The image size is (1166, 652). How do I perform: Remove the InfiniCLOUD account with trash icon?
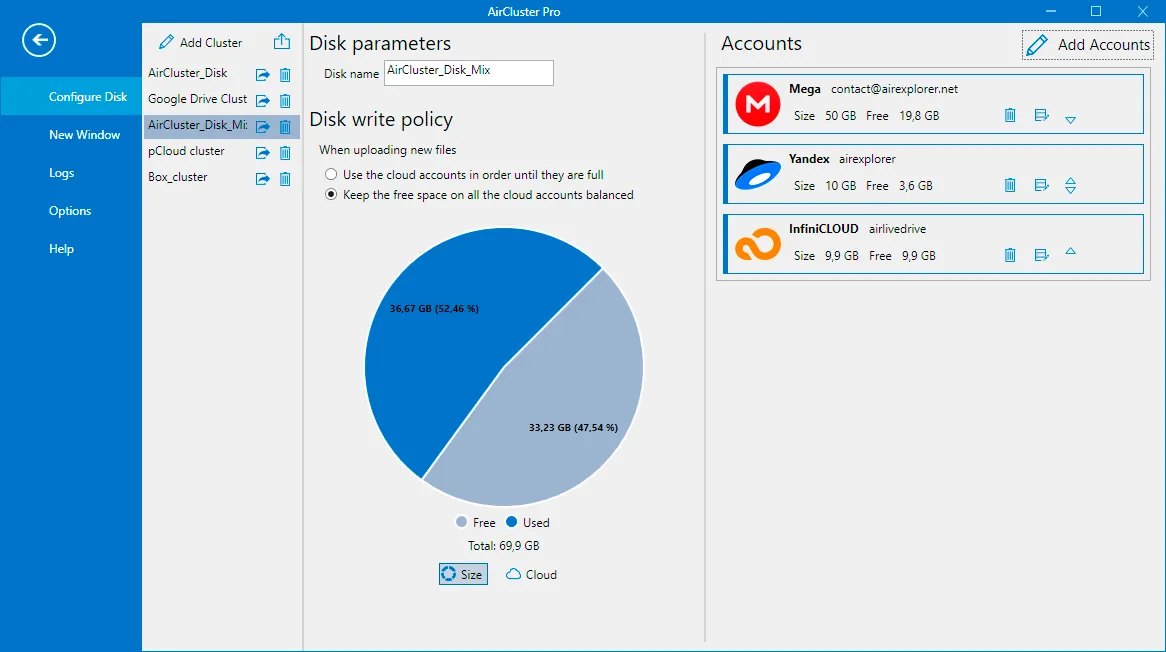click(1010, 255)
